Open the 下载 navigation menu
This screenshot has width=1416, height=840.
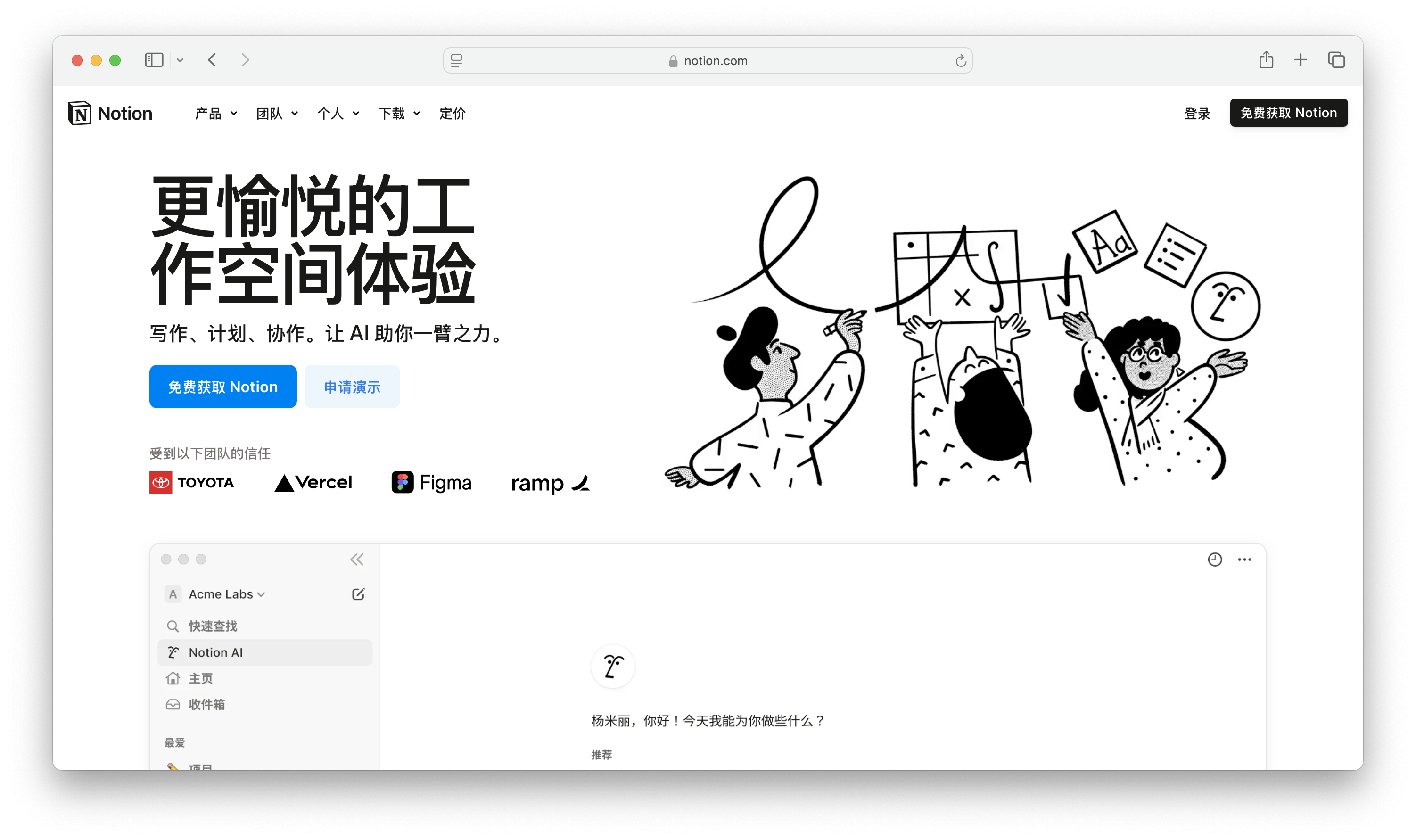(399, 114)
